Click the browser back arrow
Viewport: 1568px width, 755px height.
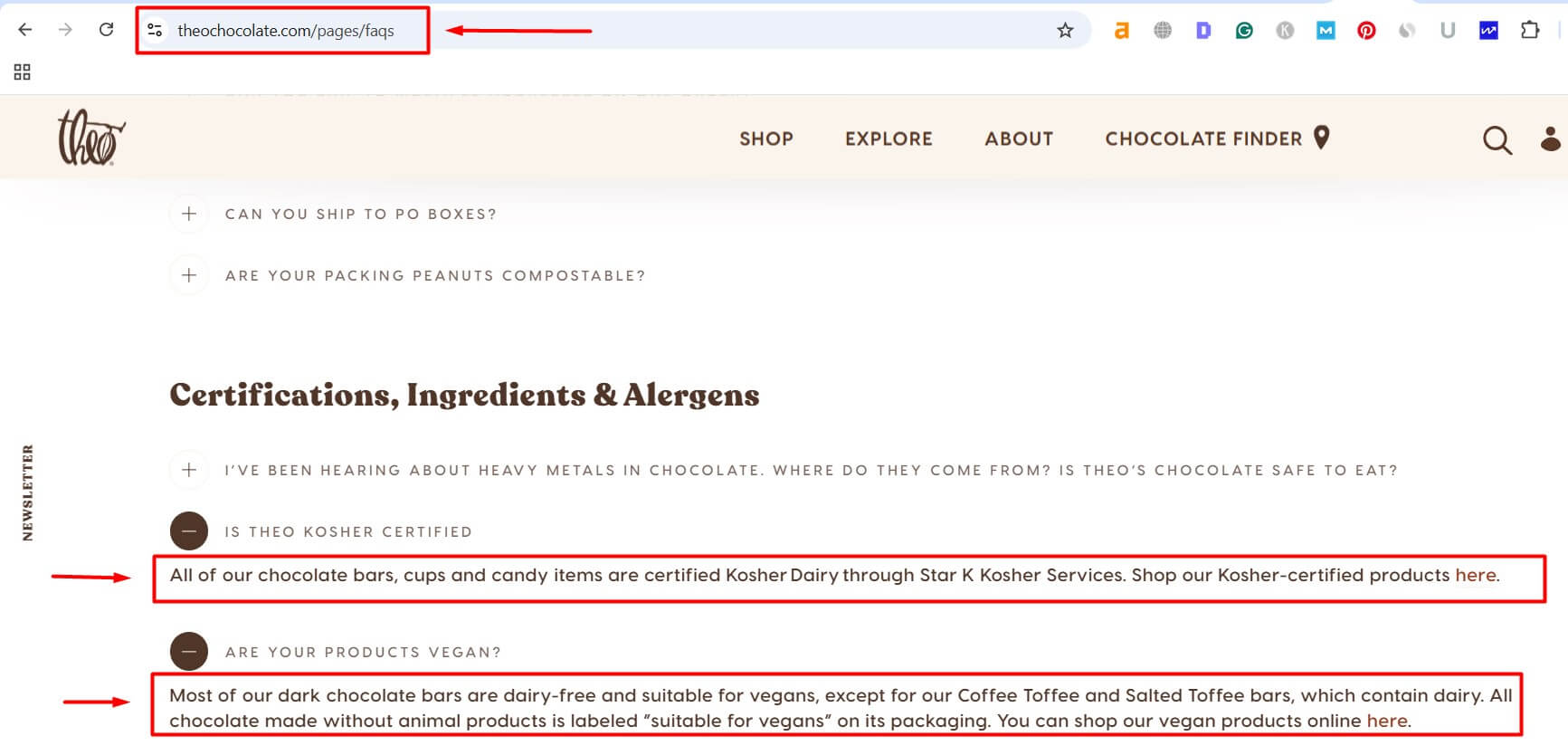pos(25,30)
